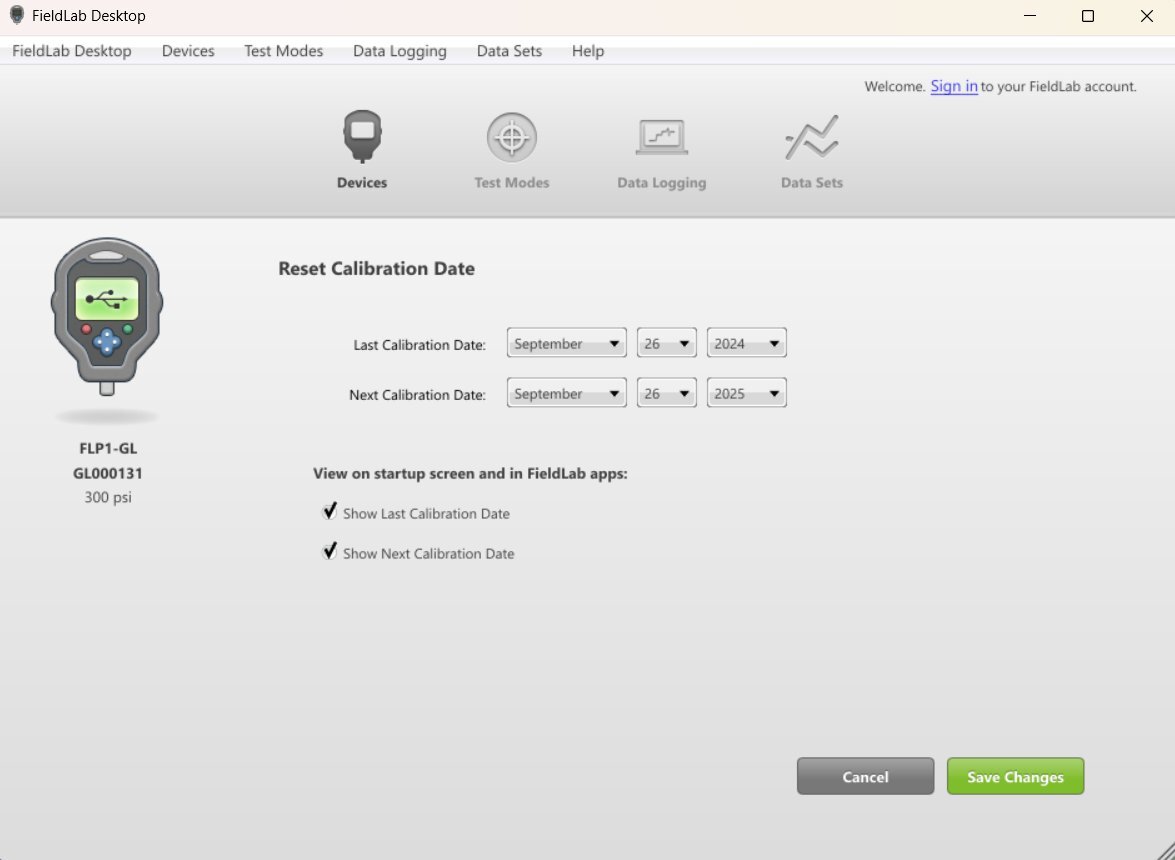Image resolution: width=1175 pixels, height=860 pixels.
Task: Open the Devices section icon
Action: coord(362,136)
